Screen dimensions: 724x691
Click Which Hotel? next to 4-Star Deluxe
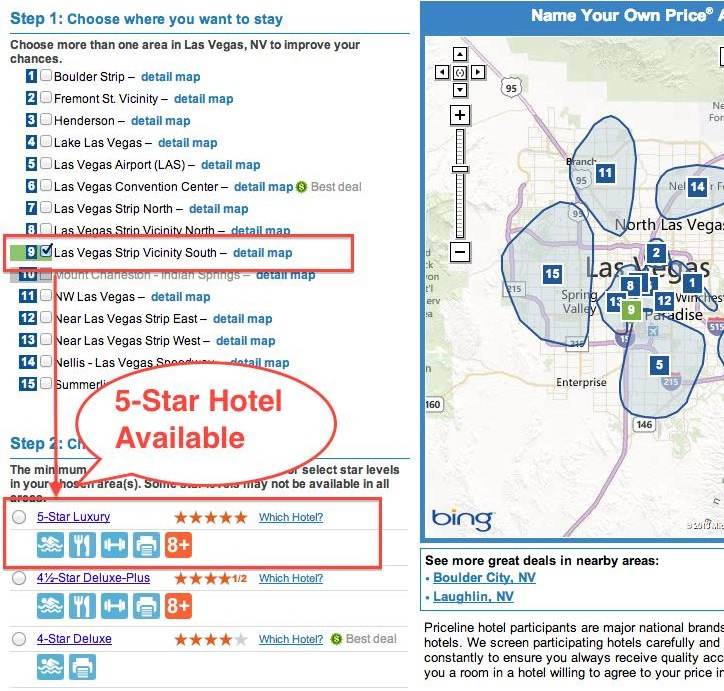pyautogui.click(x=291, y=639)
